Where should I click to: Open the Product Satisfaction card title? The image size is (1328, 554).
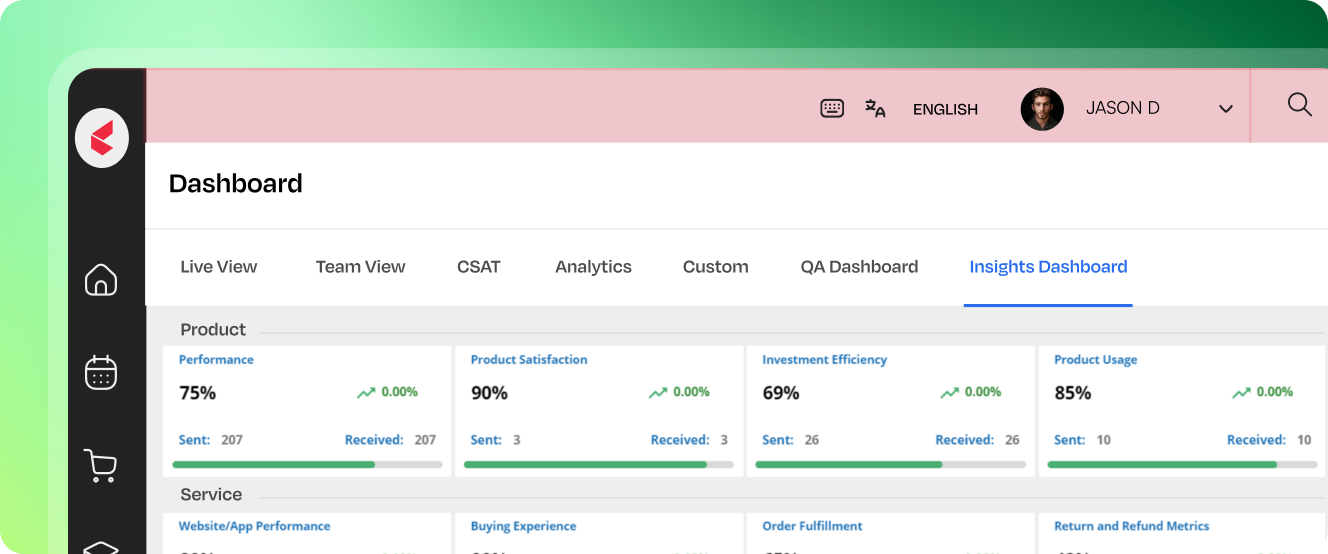(529, 359)
